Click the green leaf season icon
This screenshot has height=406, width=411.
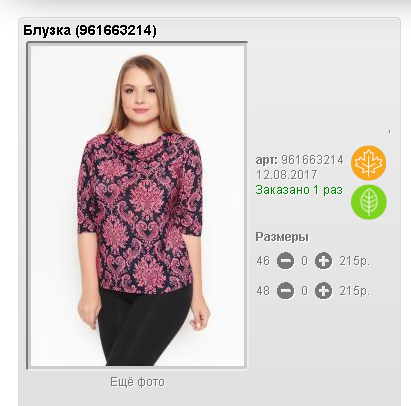[x=368, y=202]
